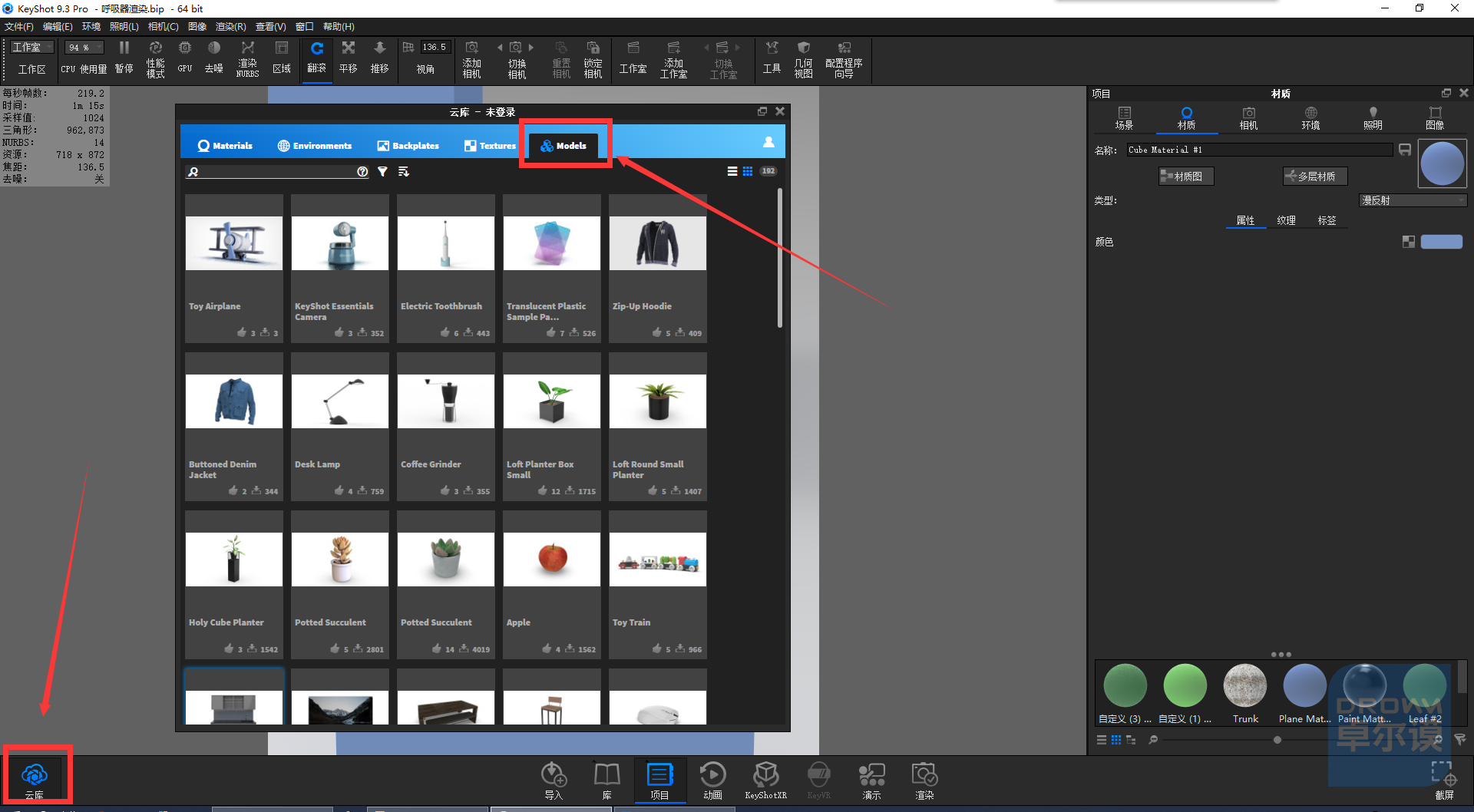
Task: Toggle the 项目 project panel icon
Action: (659, 781)
